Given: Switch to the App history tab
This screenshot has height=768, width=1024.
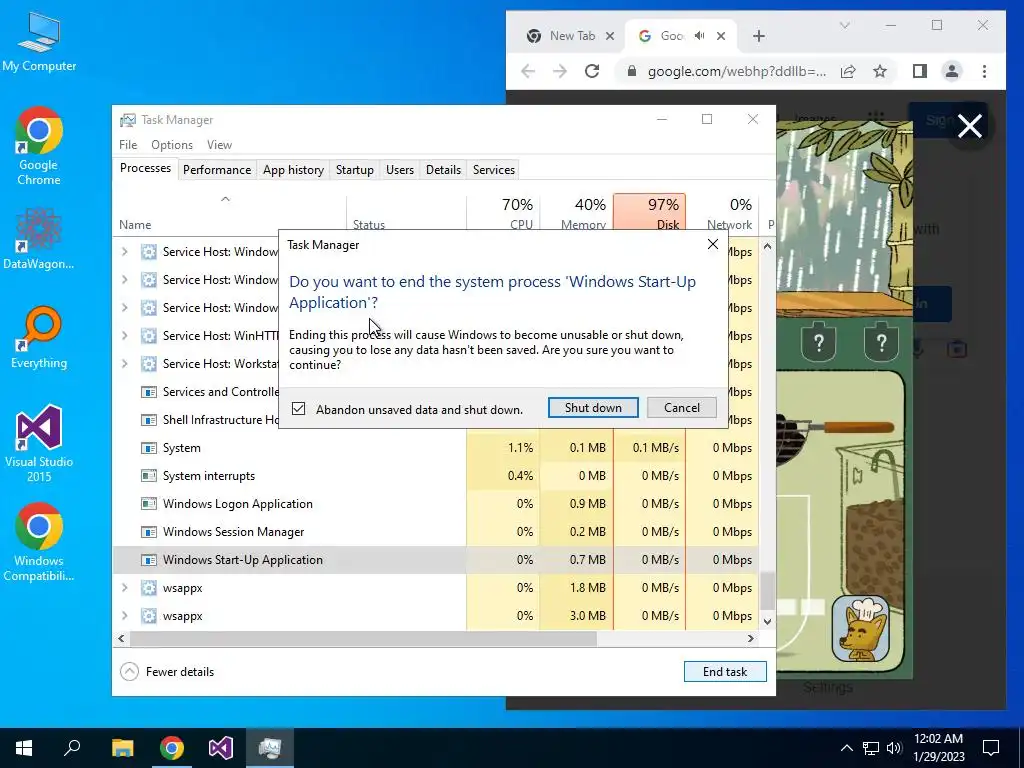Looking at the screenshot, I should pos(293,170).
